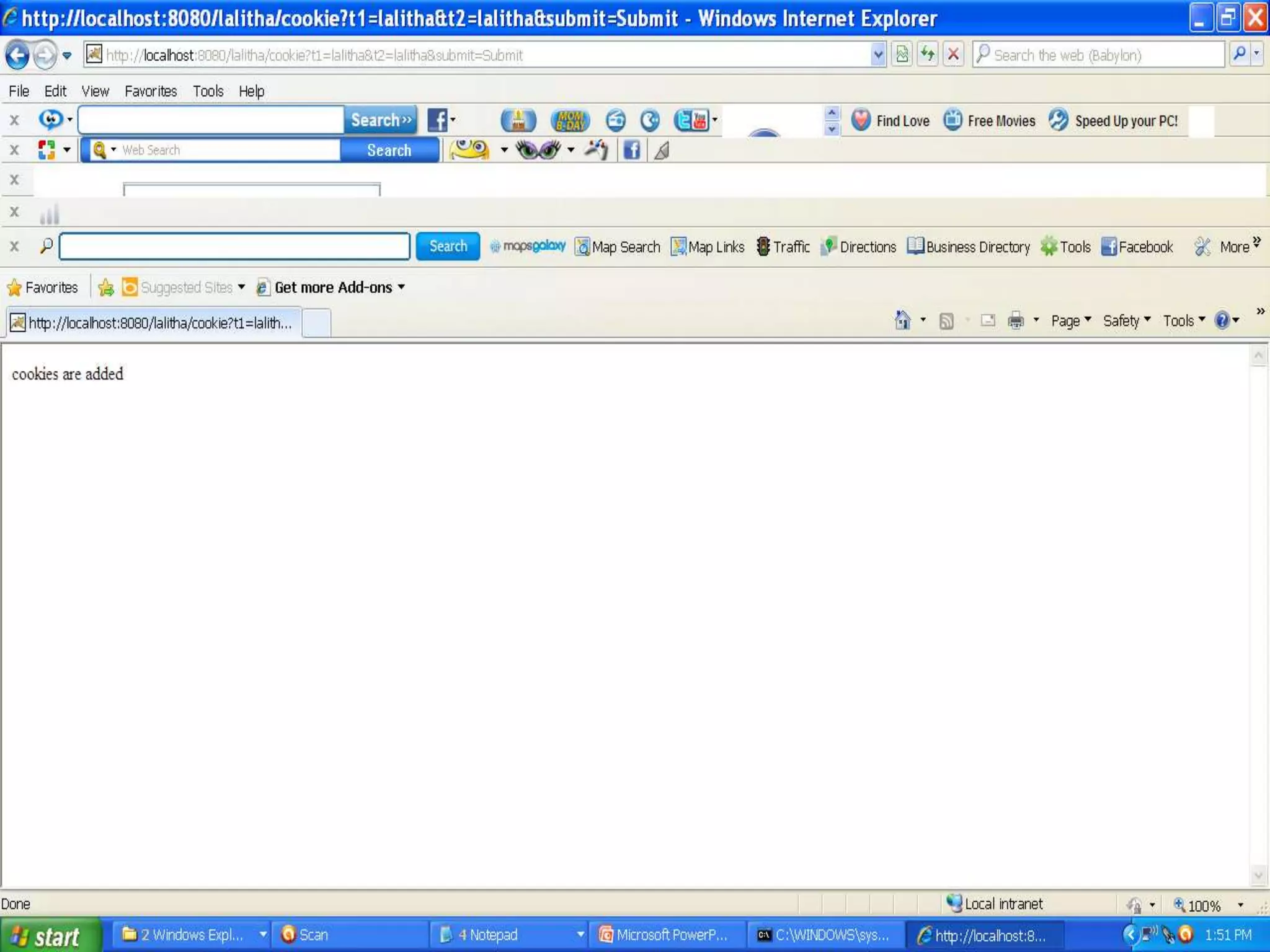Click the Traffic light icon in maps toolbar

[x=763, y=247]
